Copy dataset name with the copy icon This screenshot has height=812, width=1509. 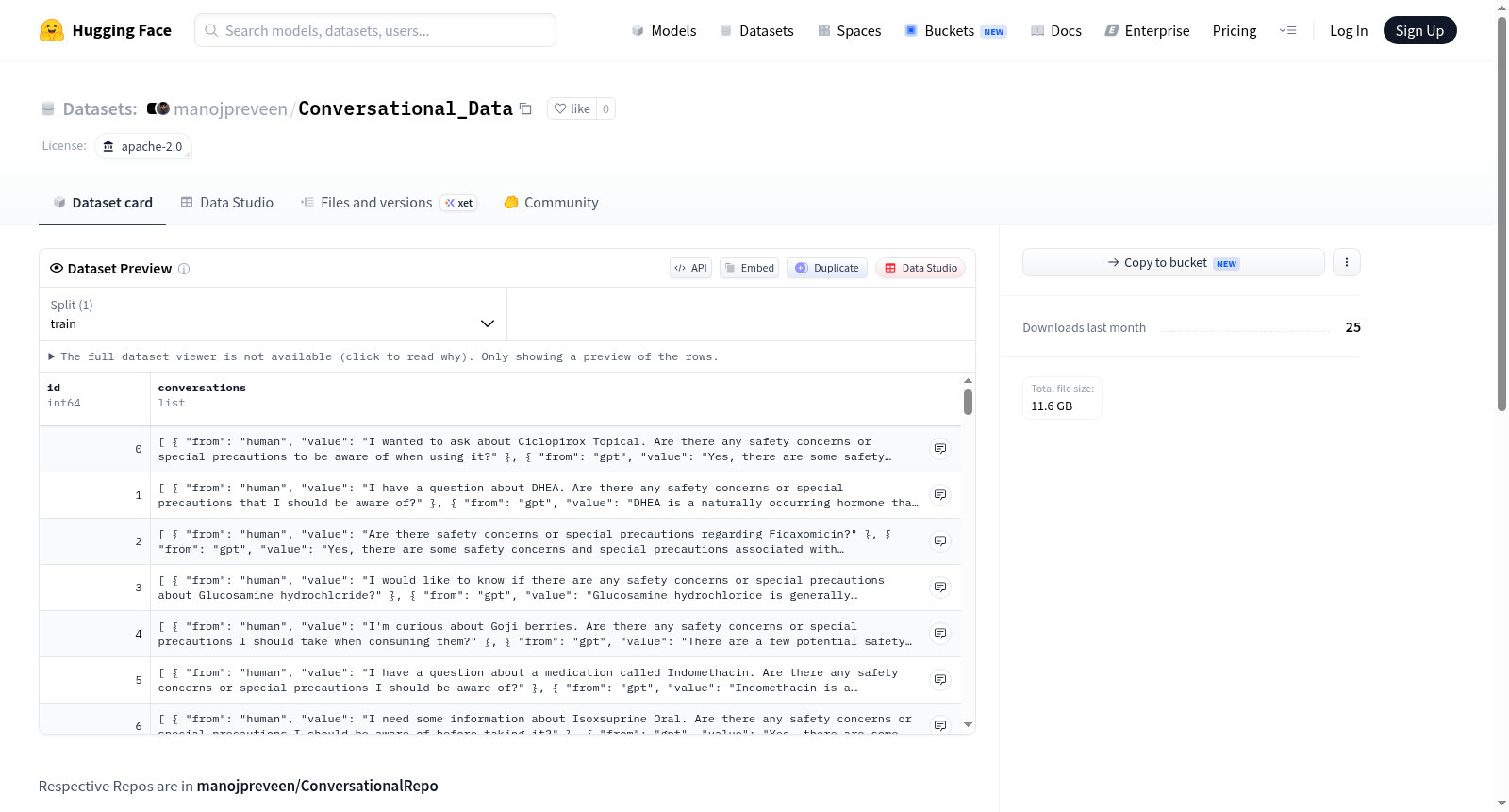pos(526,108)
